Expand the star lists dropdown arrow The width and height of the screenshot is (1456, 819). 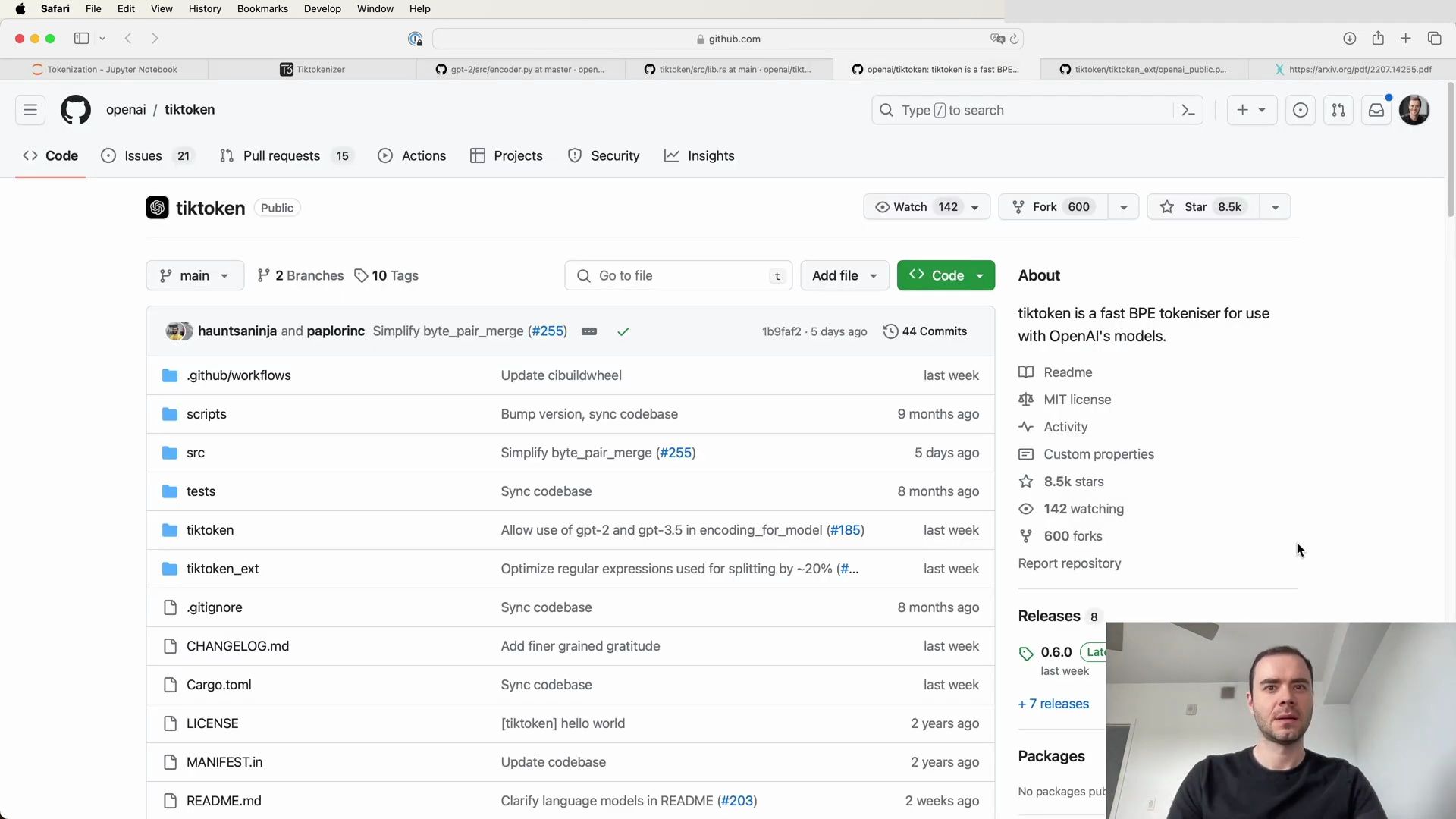point(1276,207)
